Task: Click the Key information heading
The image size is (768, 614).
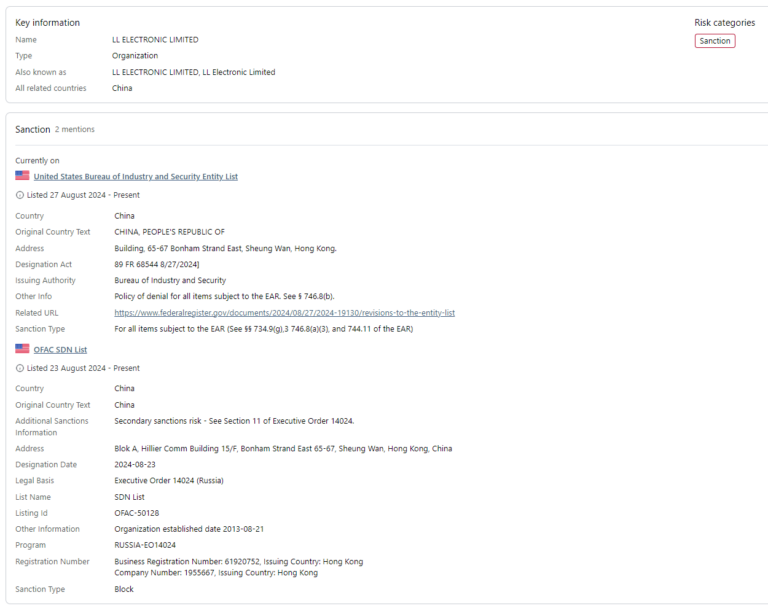Action: 47,22
